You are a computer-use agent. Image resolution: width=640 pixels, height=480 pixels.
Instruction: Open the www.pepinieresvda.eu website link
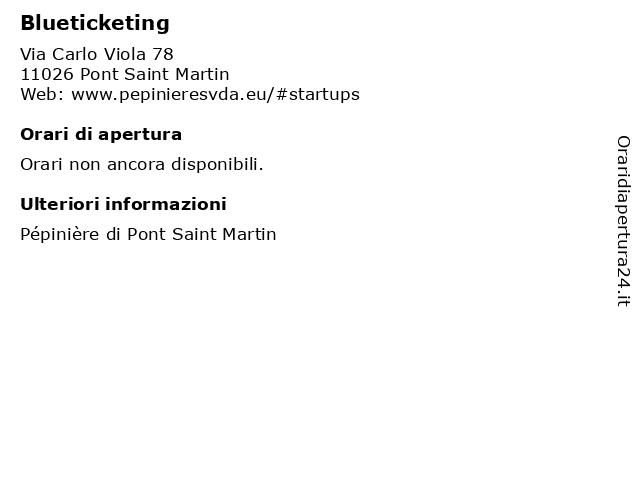pos(216,95)
